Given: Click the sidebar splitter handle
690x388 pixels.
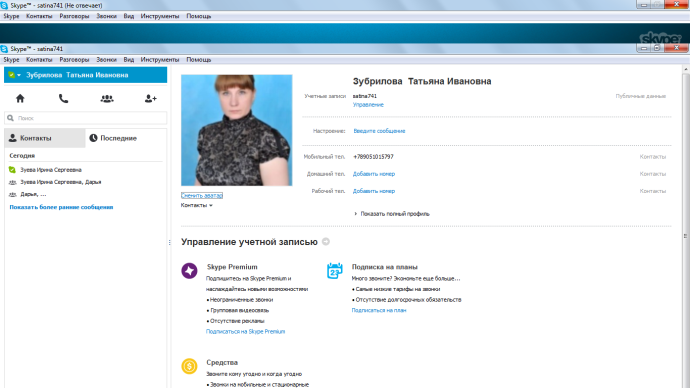Looking at the screenshot, I should point(169,242).
